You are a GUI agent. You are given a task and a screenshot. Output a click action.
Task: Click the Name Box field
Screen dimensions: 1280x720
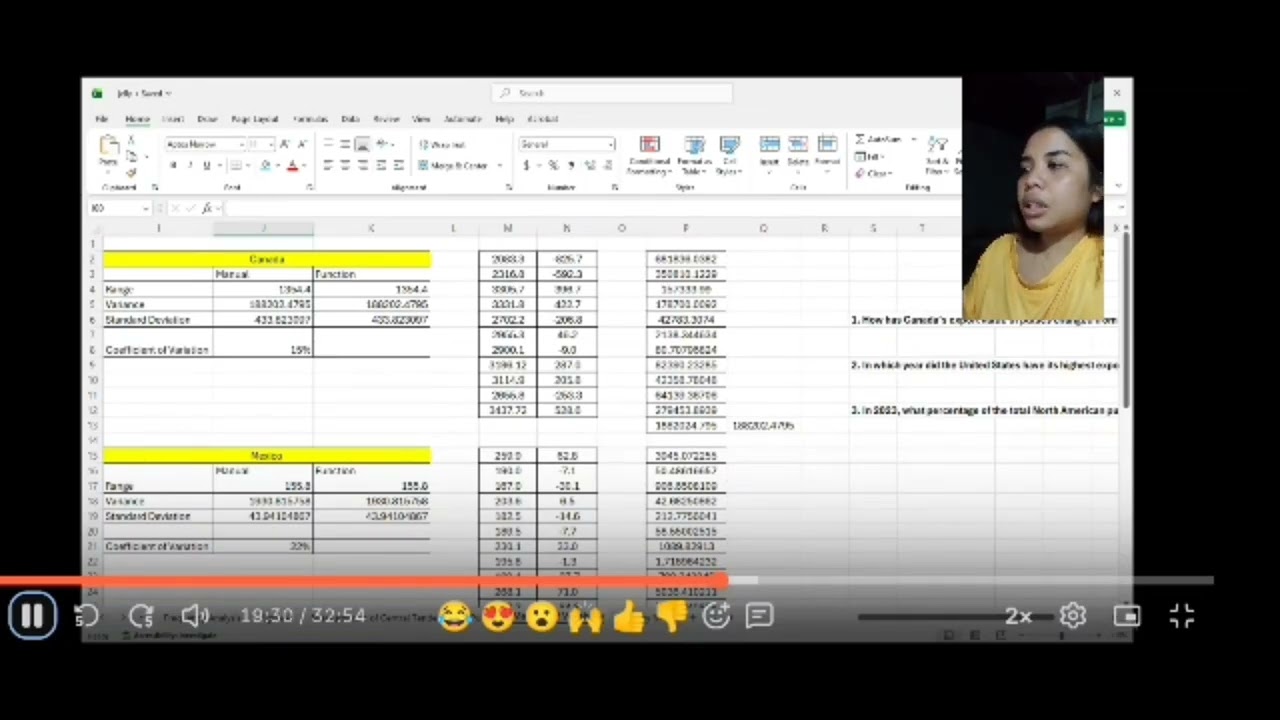[x=119, y=208]
